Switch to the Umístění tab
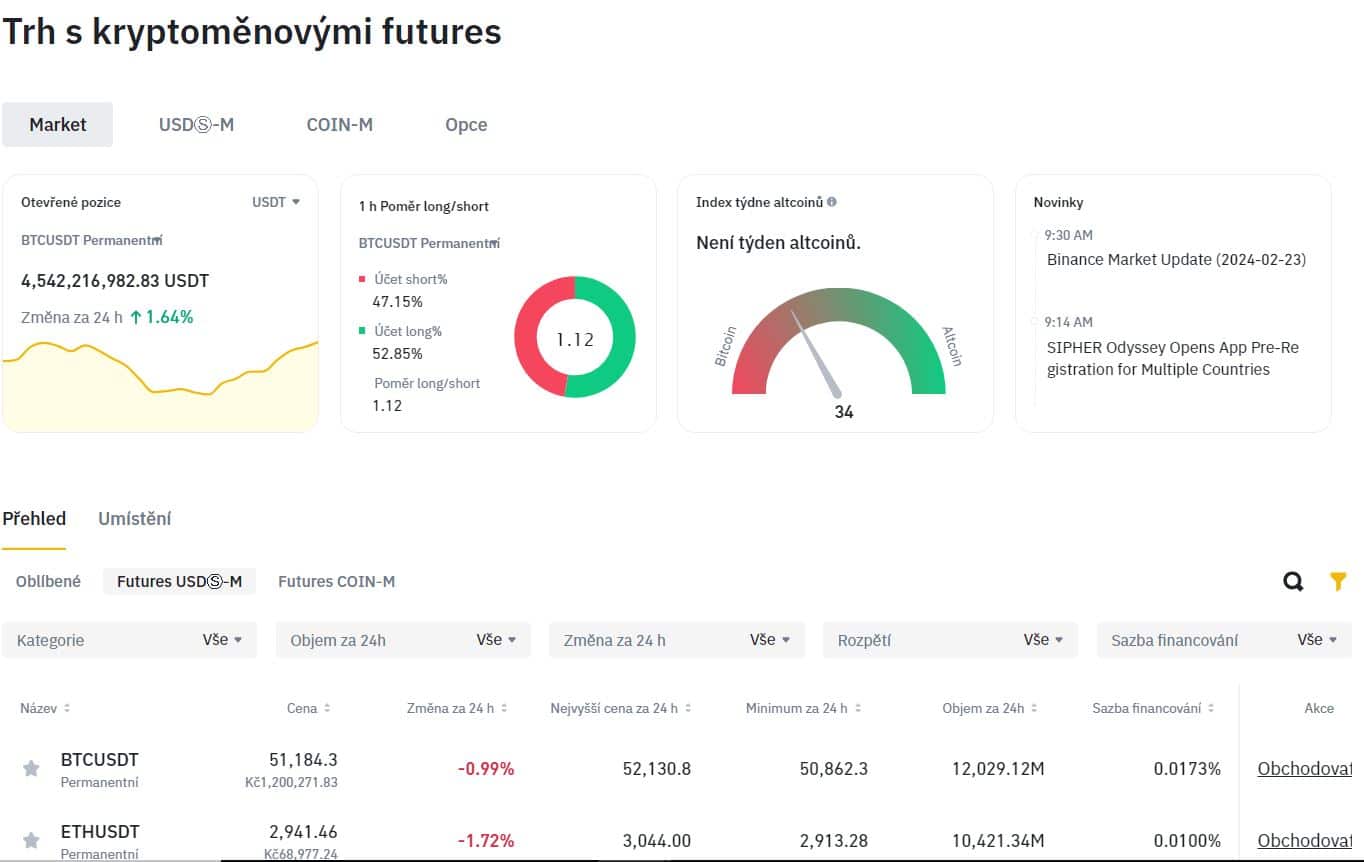This screenshot has width=1364, height=862. pyautogui.click(x=135, y=519)
